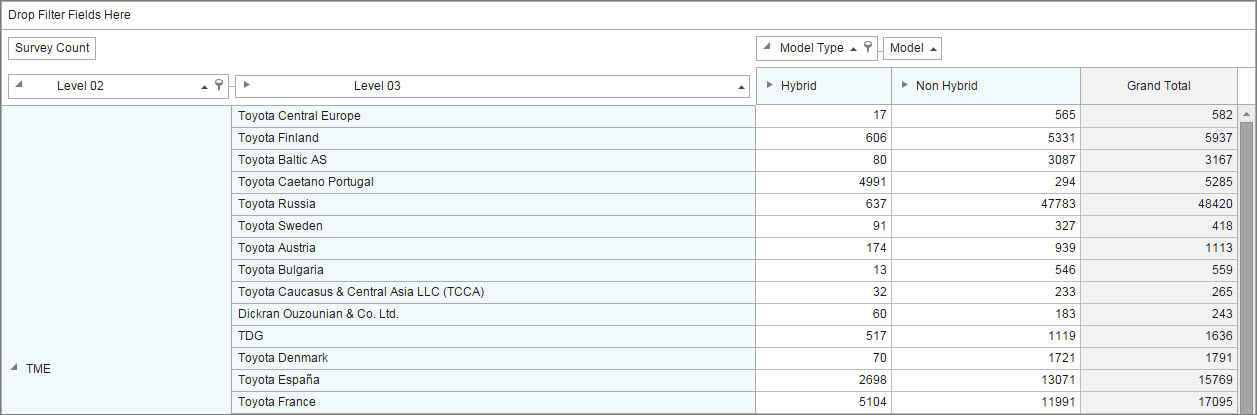
Task: Click Grand Total value 17095 for France
Action: (1159, 402)
